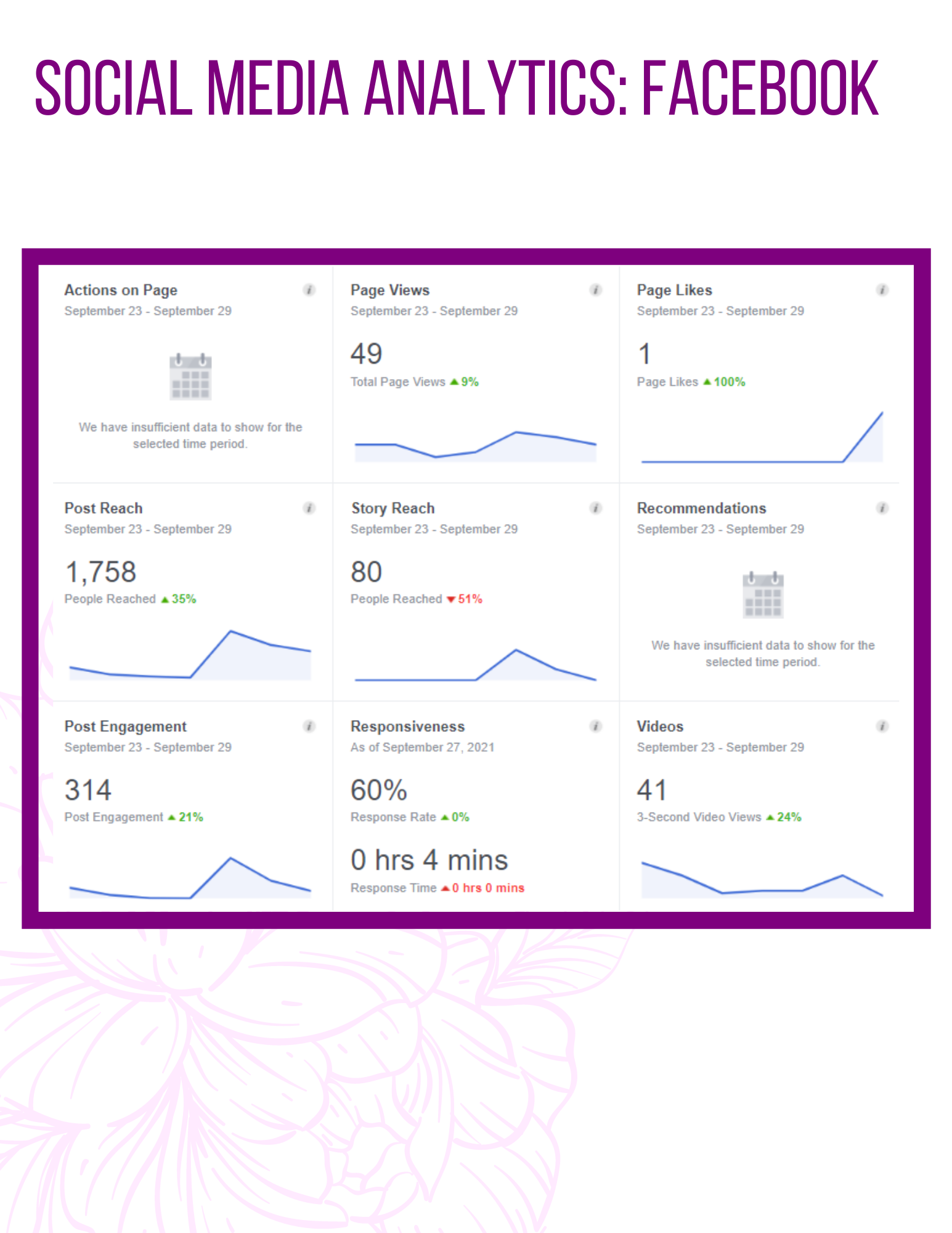Screen dimensions: 952x1233
Task: Open the Page Likes heading
Action: [675, 290]
